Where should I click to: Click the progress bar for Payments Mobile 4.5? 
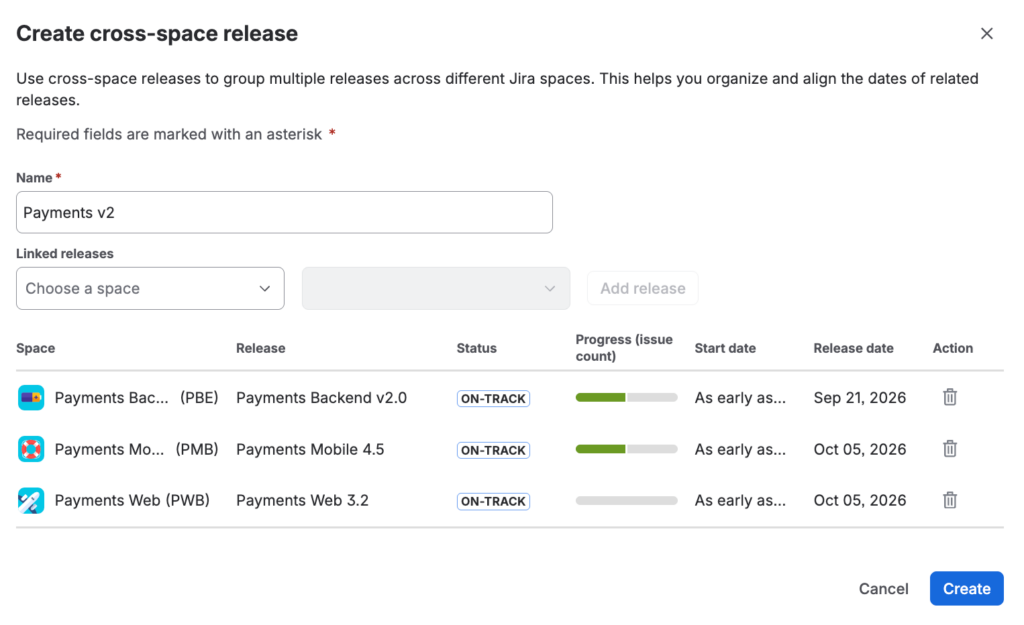(x=626, y=449)
